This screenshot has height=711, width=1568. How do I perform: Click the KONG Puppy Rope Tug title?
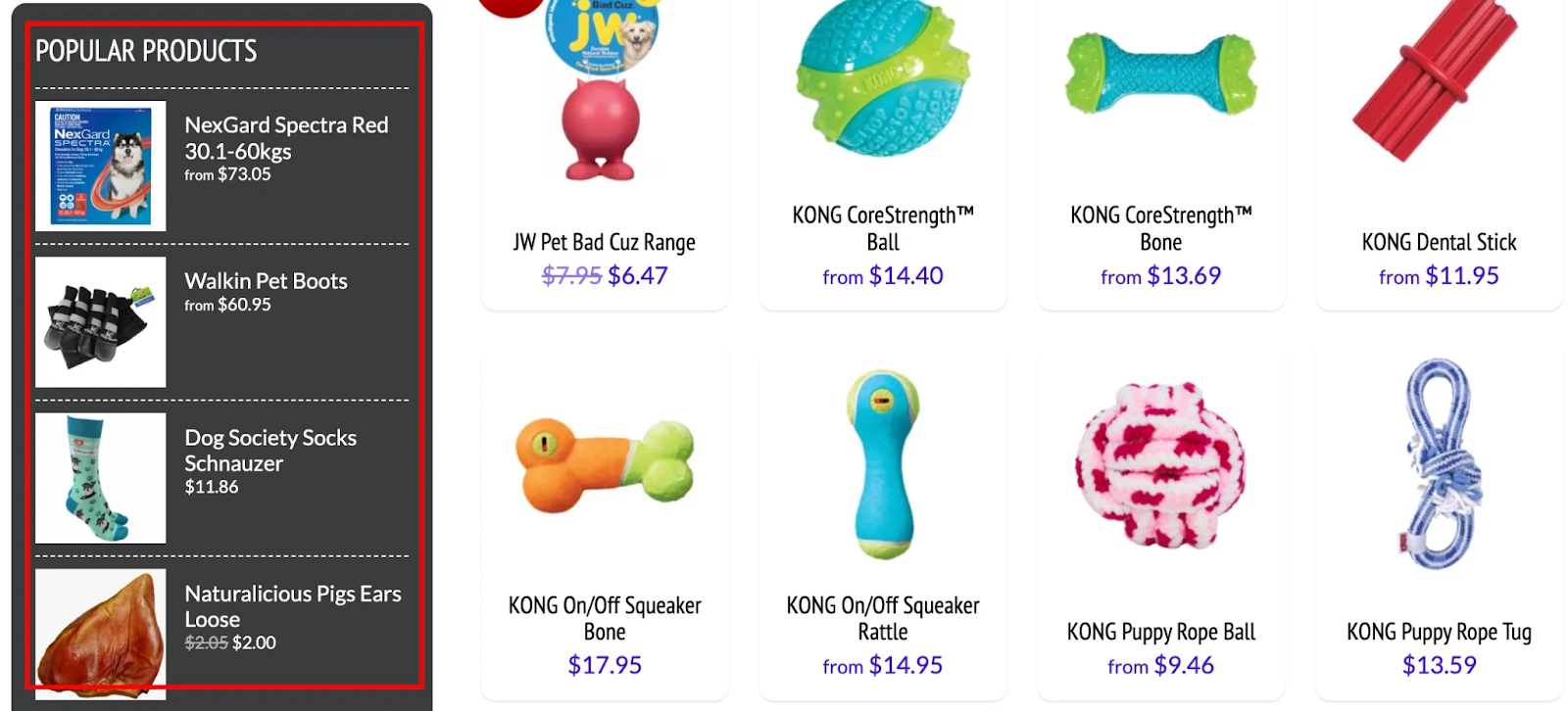click(x=1439, y=632)
